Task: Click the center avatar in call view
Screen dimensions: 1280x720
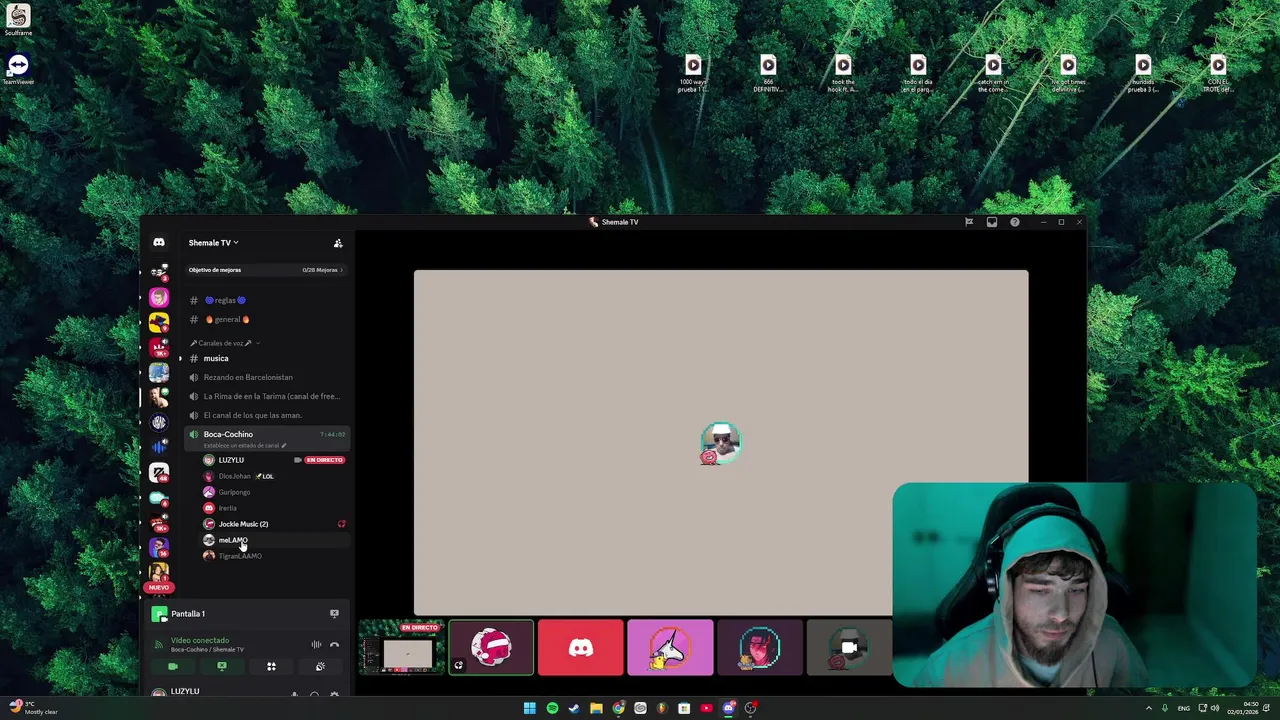Action: (720, 443)
